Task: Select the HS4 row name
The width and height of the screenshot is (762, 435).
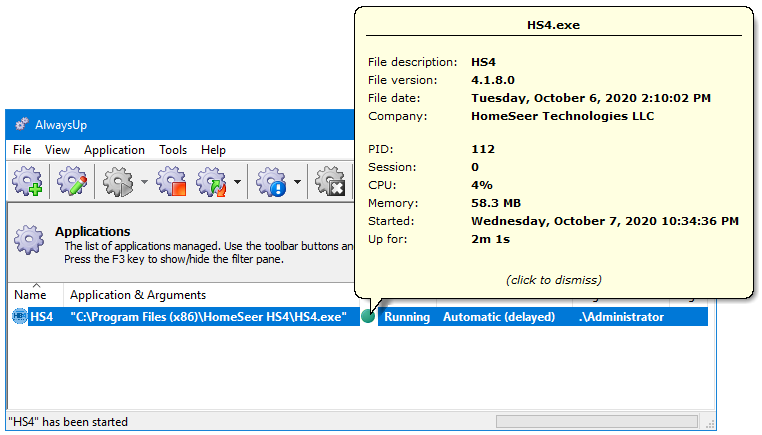Action: point(41,317)
